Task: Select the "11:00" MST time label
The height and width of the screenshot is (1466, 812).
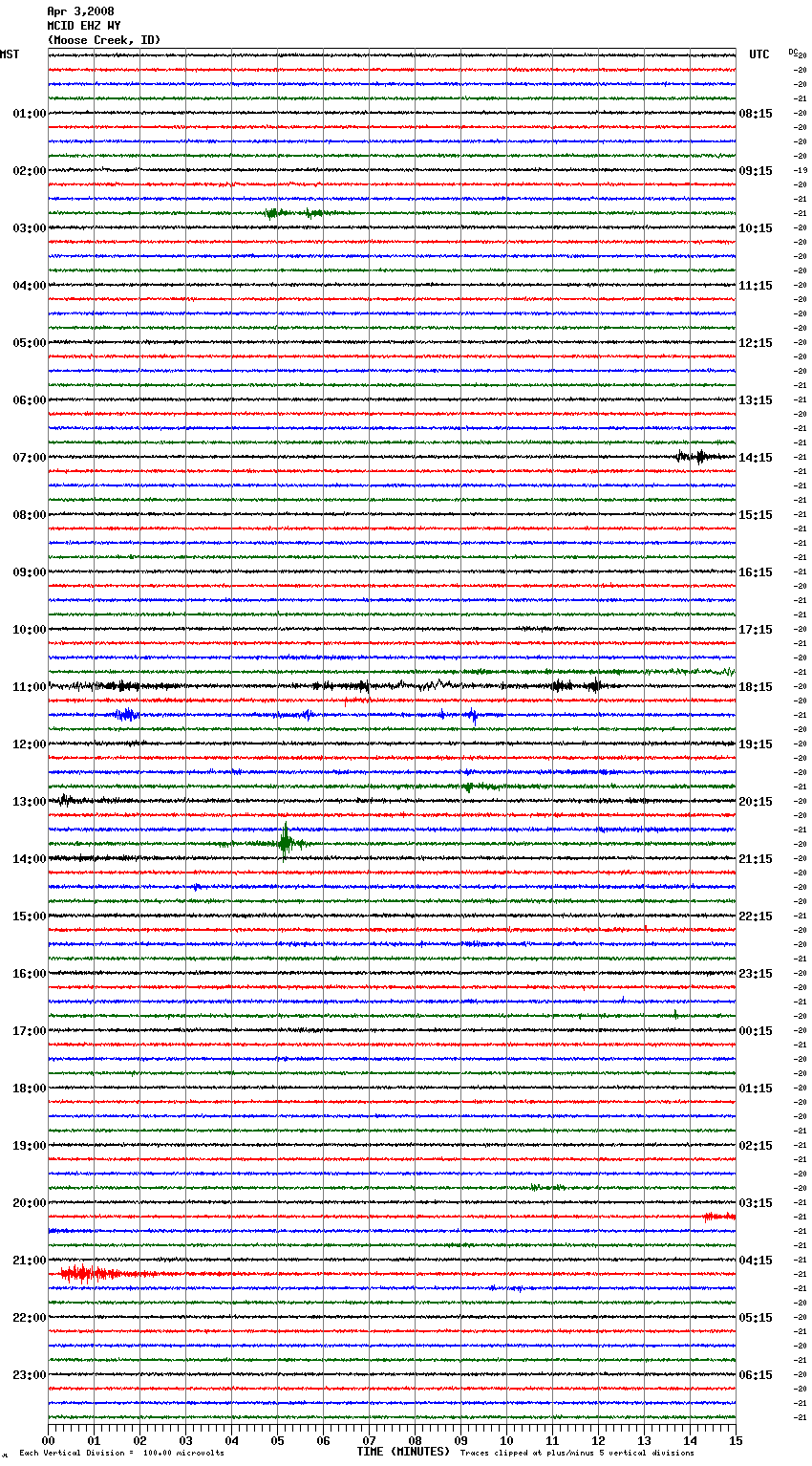Action: click(29, 687)
